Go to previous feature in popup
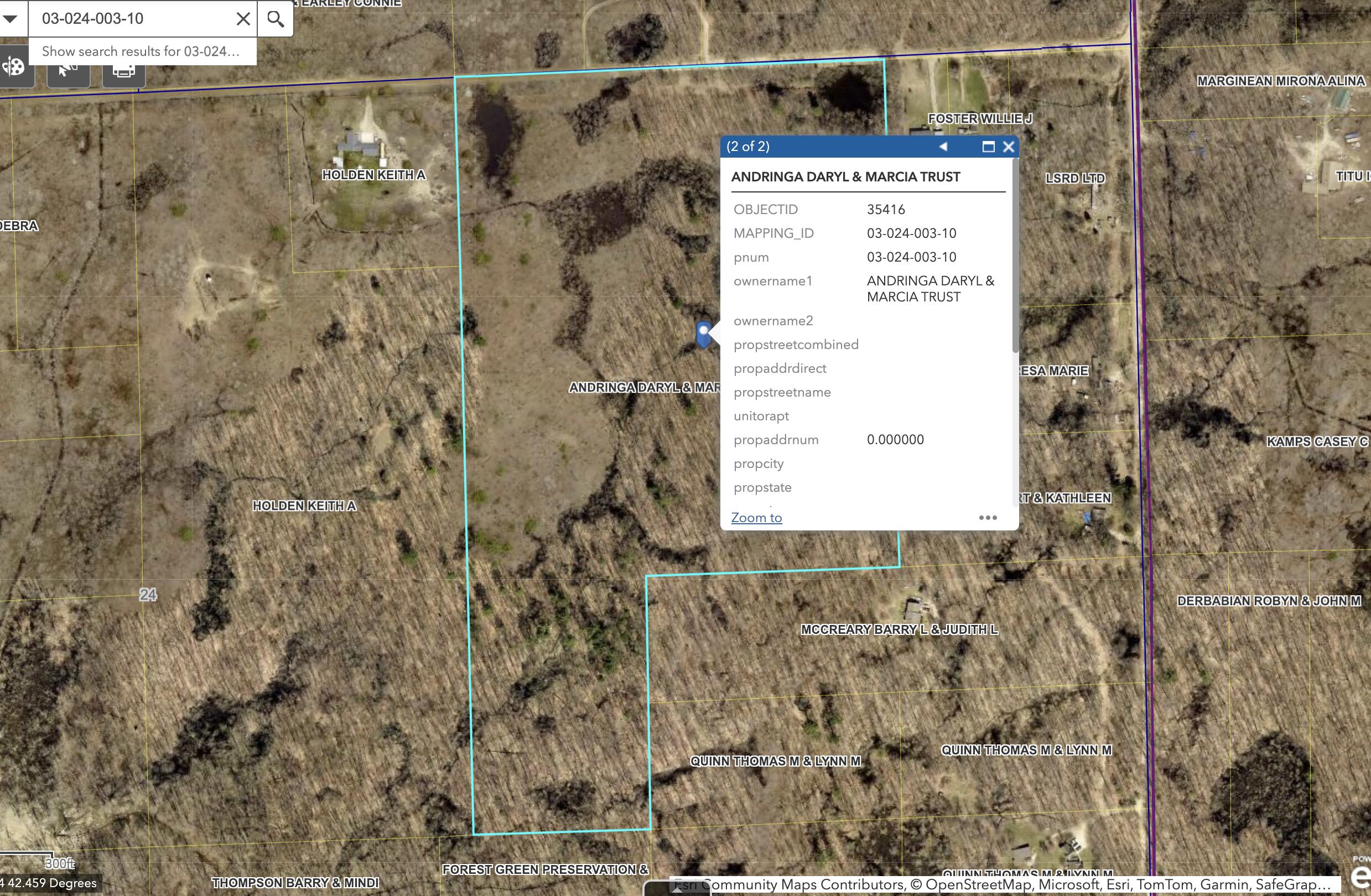 pos(943,146)
